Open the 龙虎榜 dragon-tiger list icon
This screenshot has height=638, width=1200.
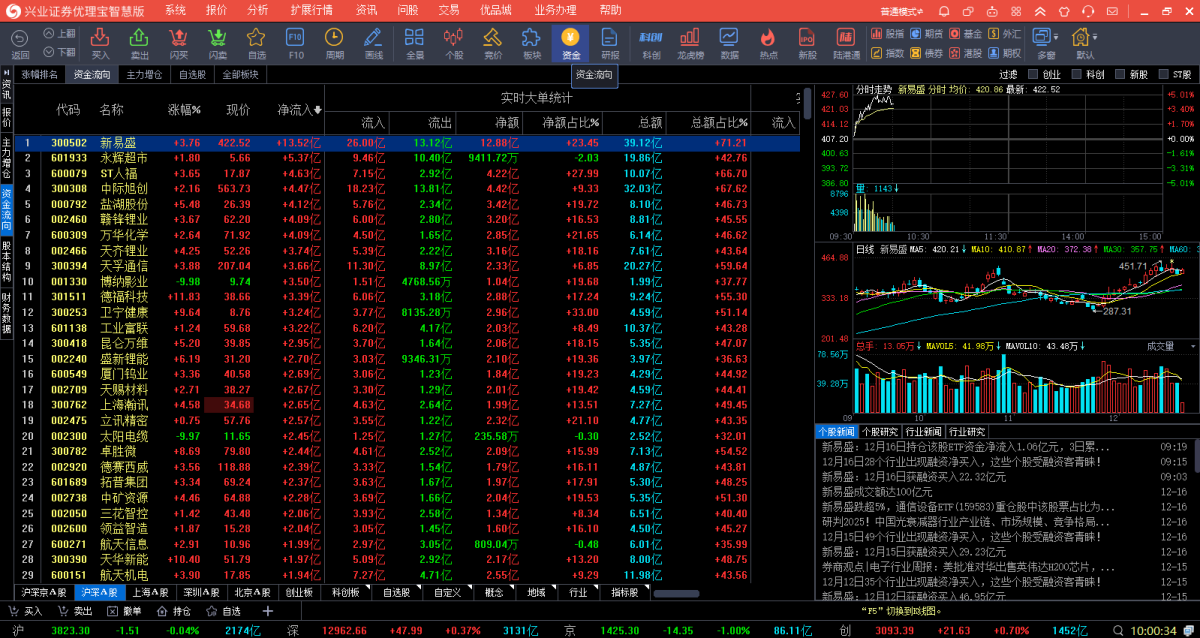pyautogui.click(x=690, y=43)
